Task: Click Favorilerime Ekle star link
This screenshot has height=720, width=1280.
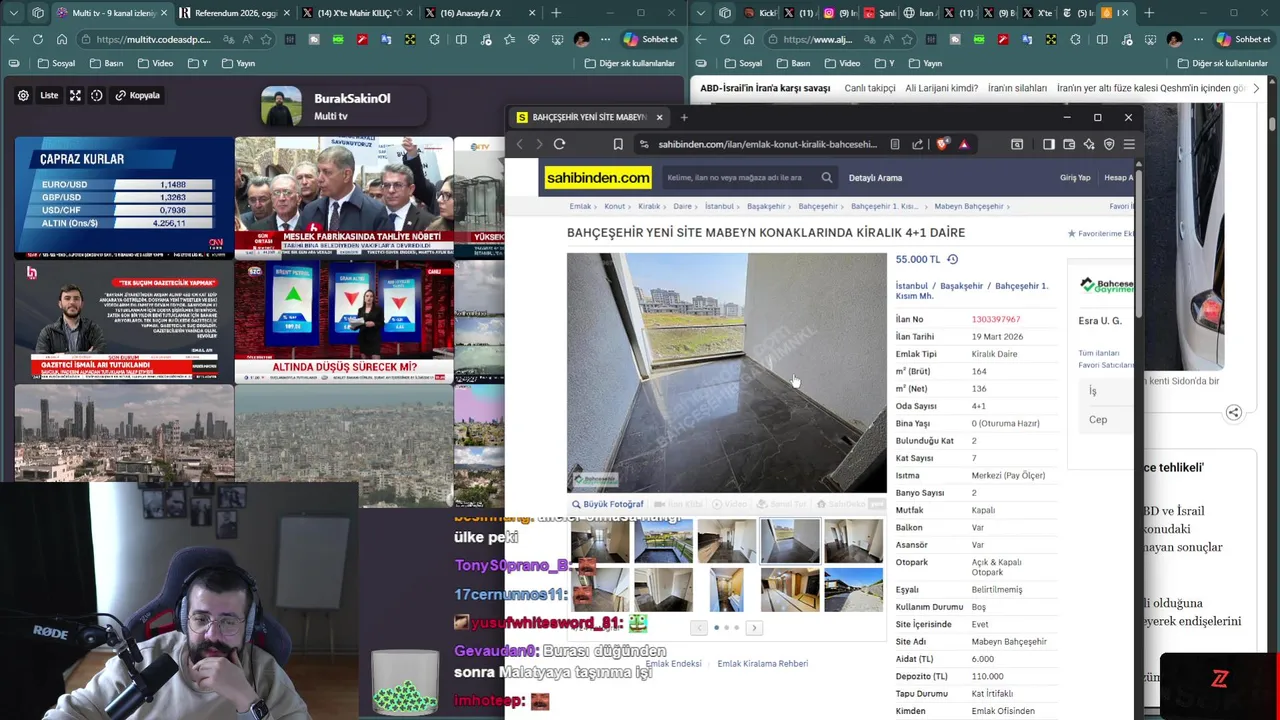Action: (x=1100, y=234)
